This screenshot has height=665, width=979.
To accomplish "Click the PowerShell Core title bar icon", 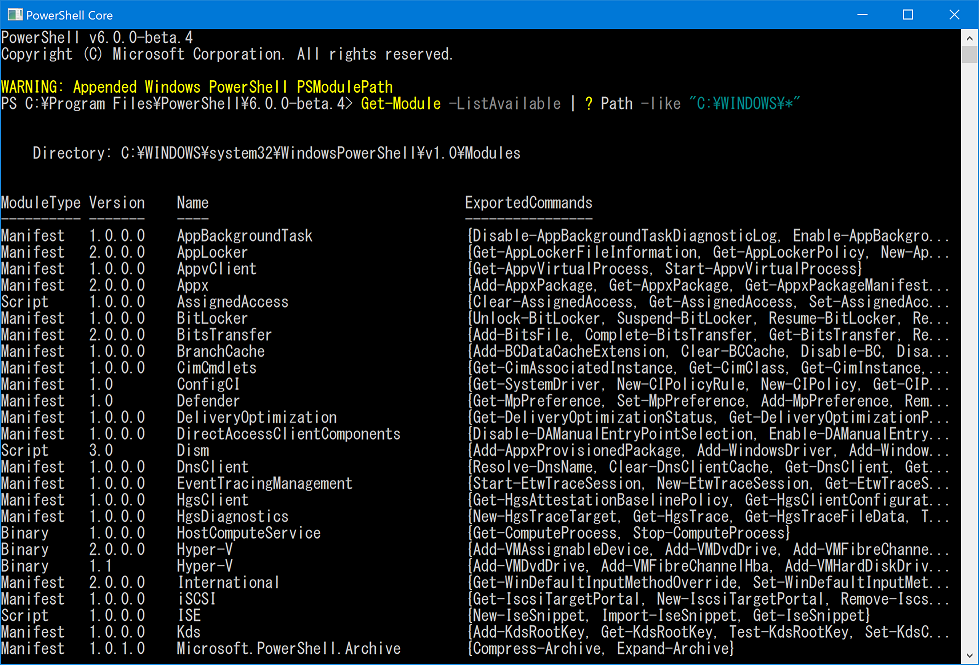I will (15, 14).
